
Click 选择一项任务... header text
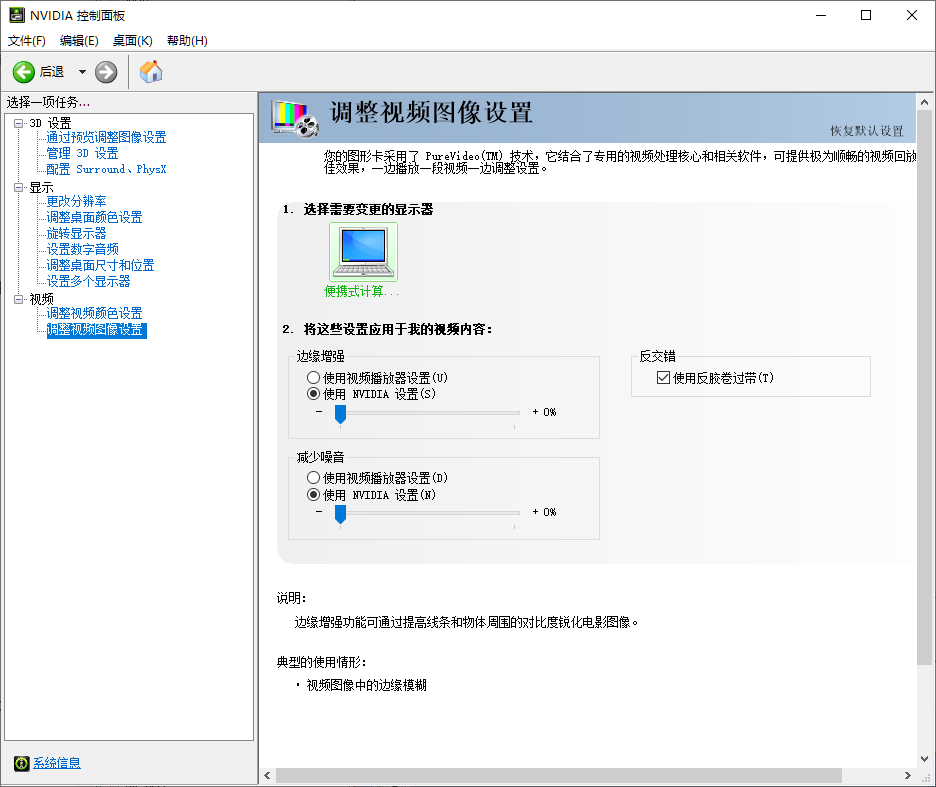coord(48,103)
